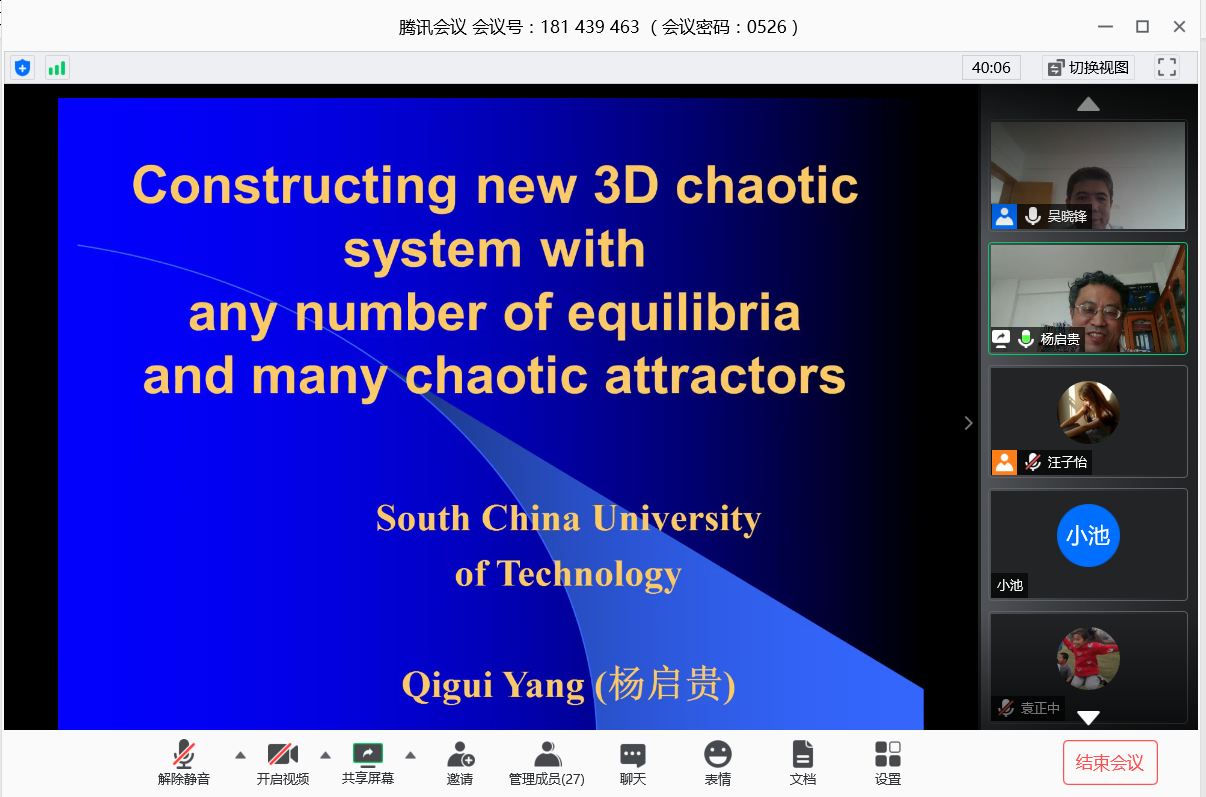Image resolution: width=1206 pixels, height=797 pixels.
Task: Turn on the video camera
Action: click(282, 762)
